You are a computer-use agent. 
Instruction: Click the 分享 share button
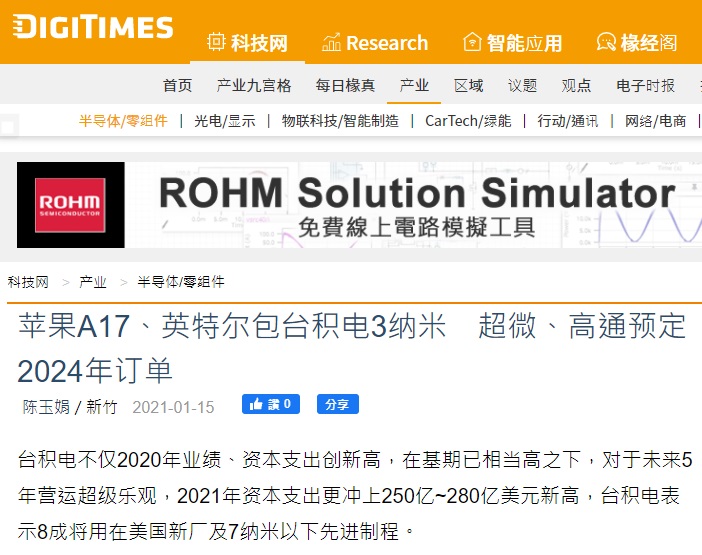click(338, 404)
